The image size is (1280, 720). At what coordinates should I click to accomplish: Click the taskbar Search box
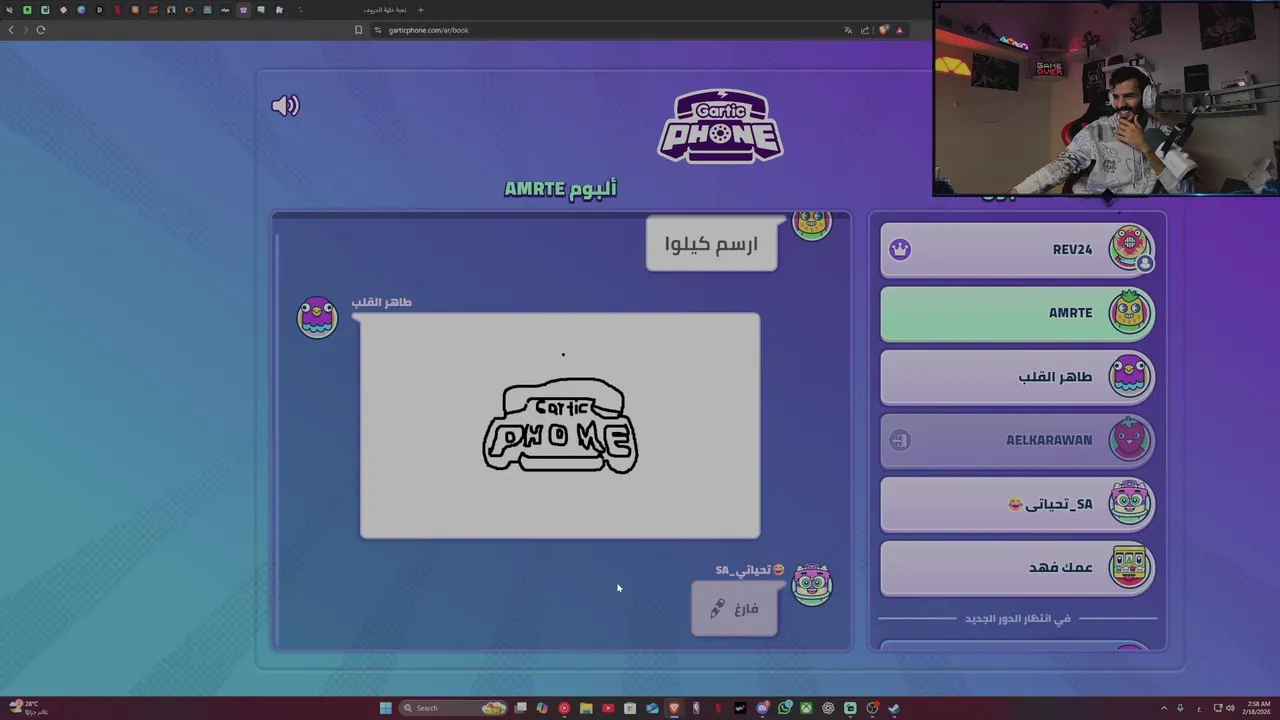point(453,708)
